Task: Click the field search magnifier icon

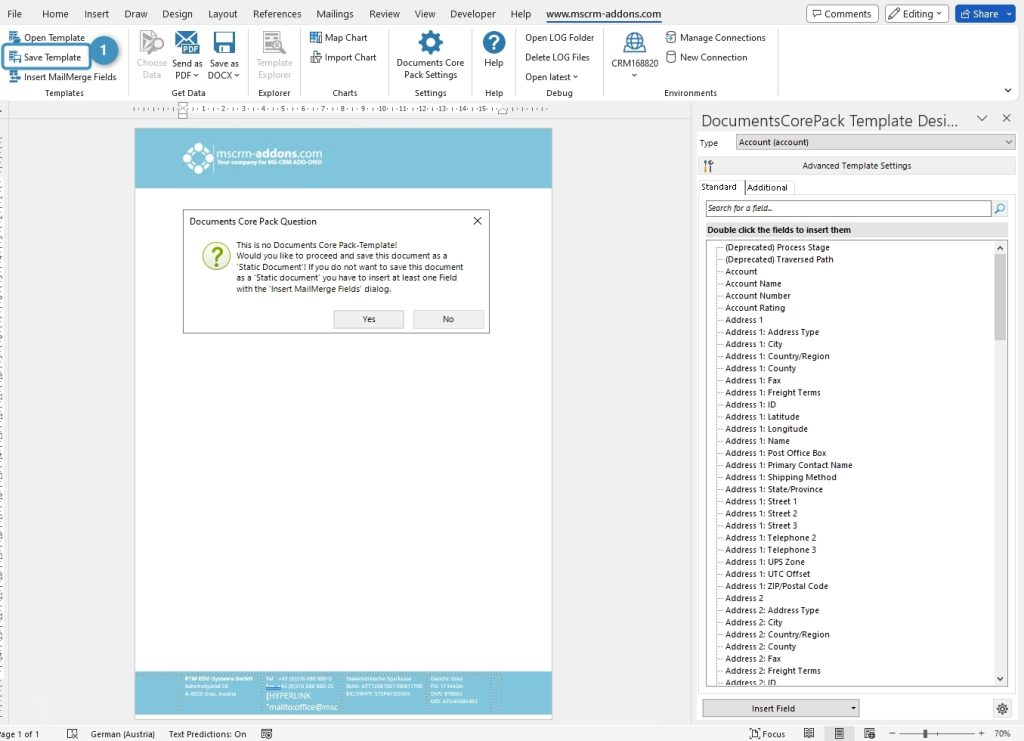Action: point(999,208)
